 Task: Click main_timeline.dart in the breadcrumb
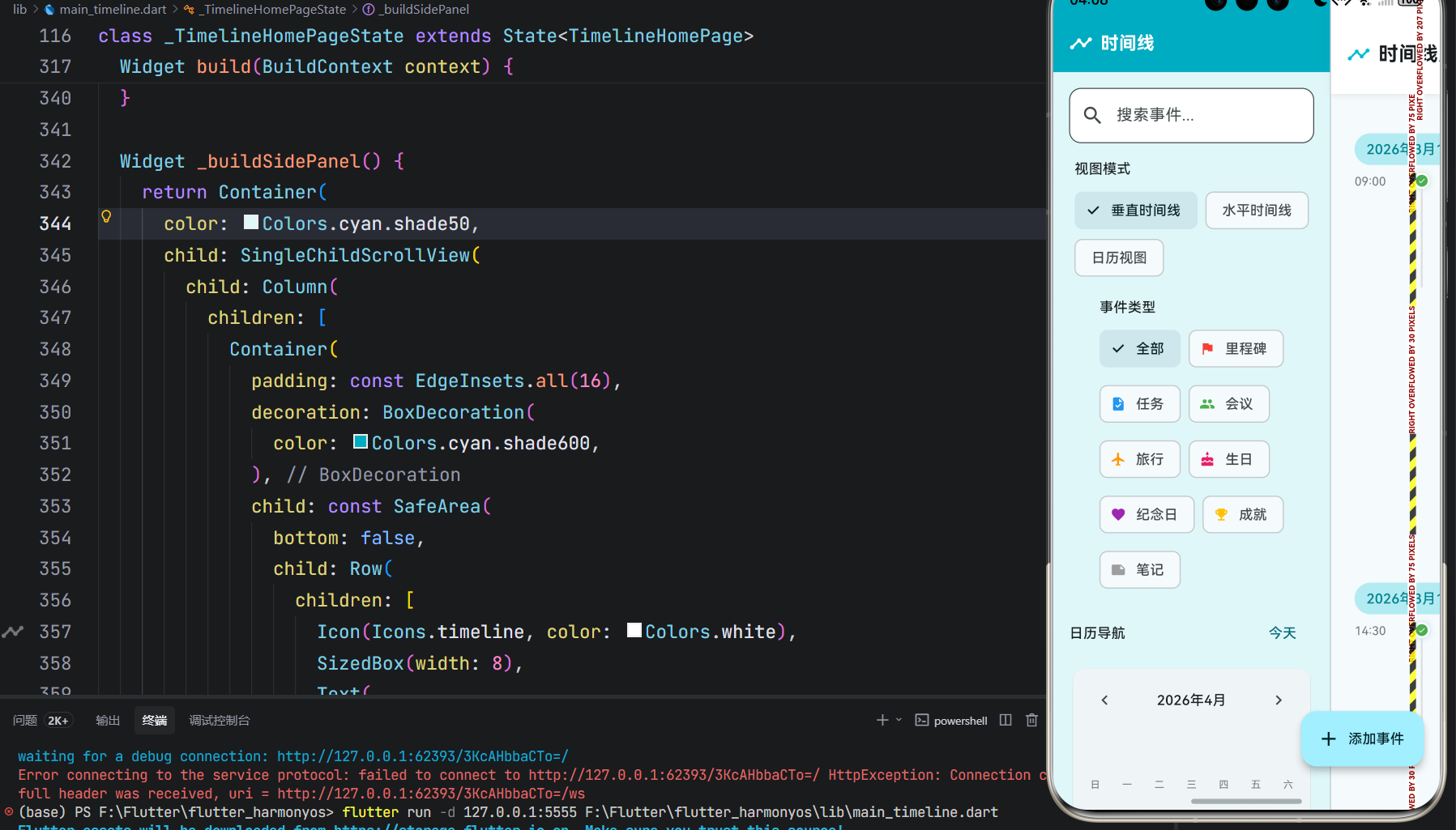113,9
